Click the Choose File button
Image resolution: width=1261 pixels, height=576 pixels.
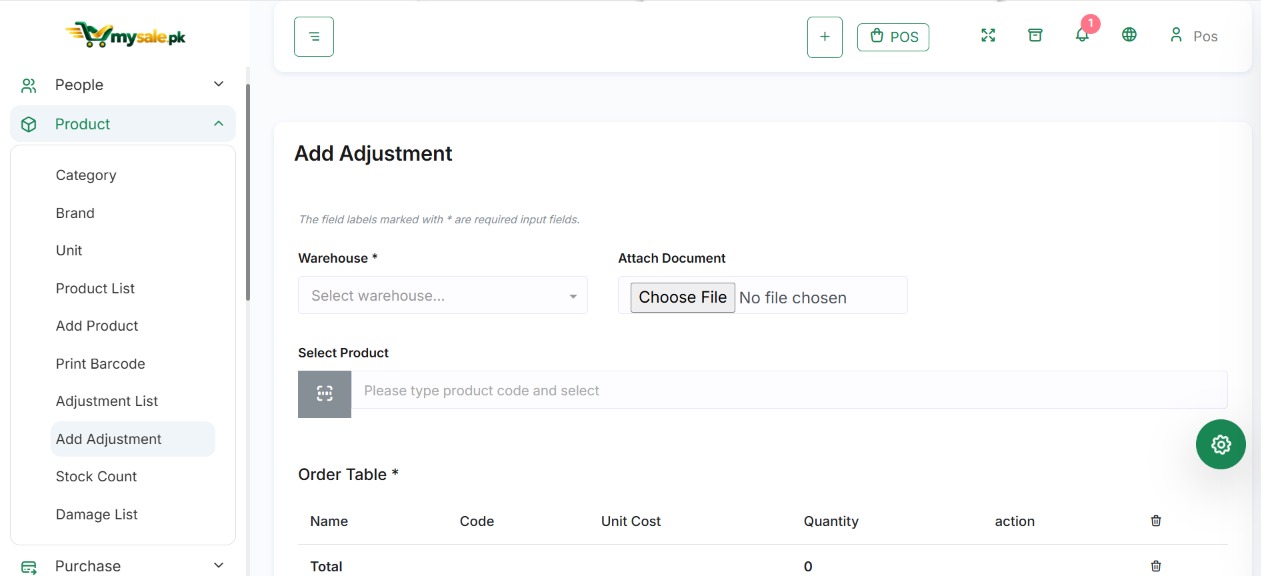tap(683, 297)
